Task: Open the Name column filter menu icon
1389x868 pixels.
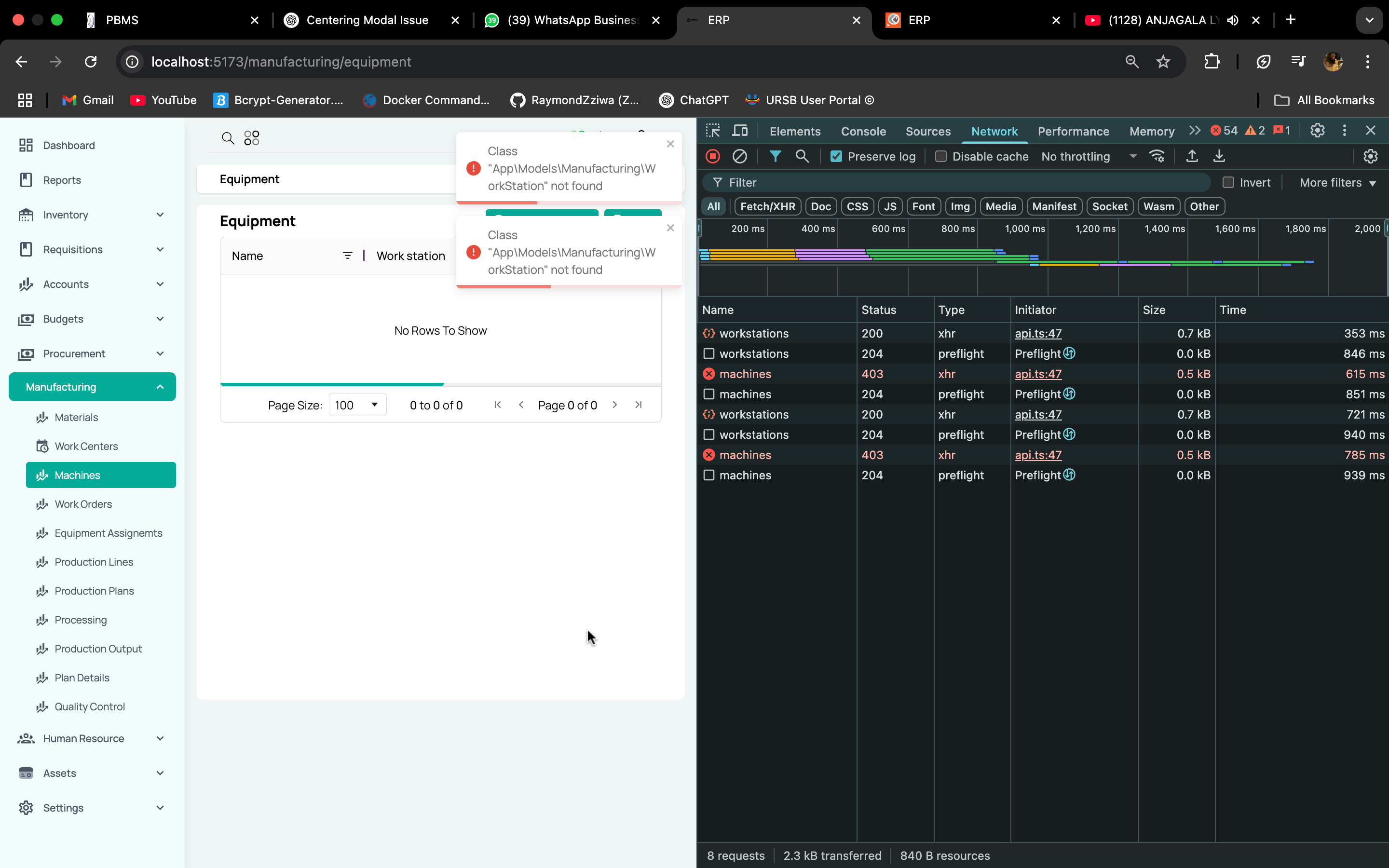Action: click(x=347, y=256)
